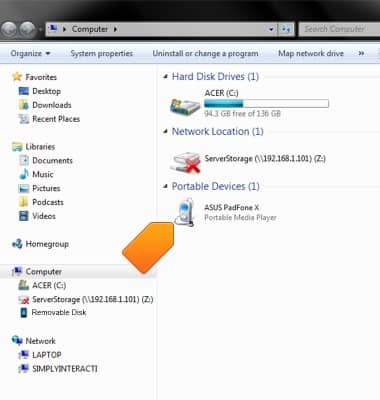Open the Podcasts library
The image size is (380, 400).
tap(48, 202)
